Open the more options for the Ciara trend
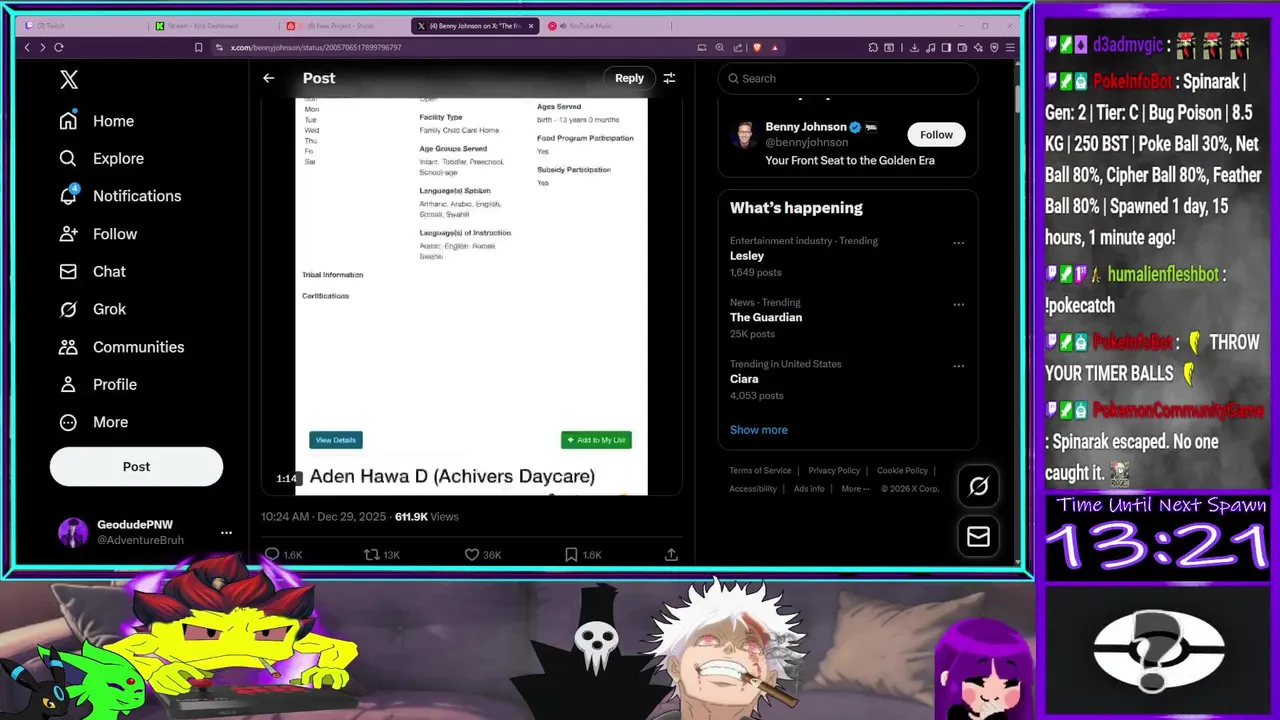This screenshot has height=720, width=1280. coord(958,366)
